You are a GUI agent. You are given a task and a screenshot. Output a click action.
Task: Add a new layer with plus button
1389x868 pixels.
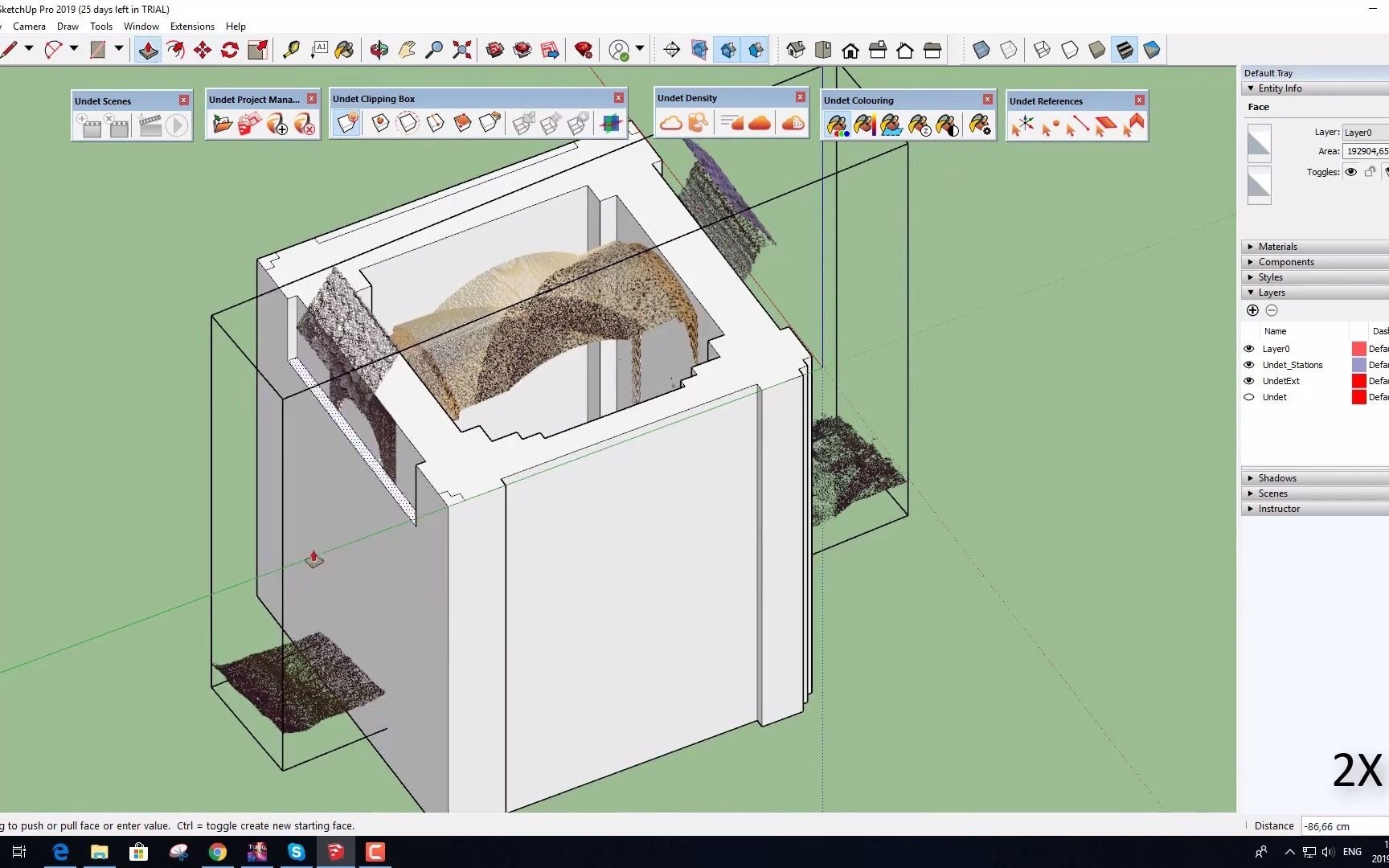point(1252,310)
